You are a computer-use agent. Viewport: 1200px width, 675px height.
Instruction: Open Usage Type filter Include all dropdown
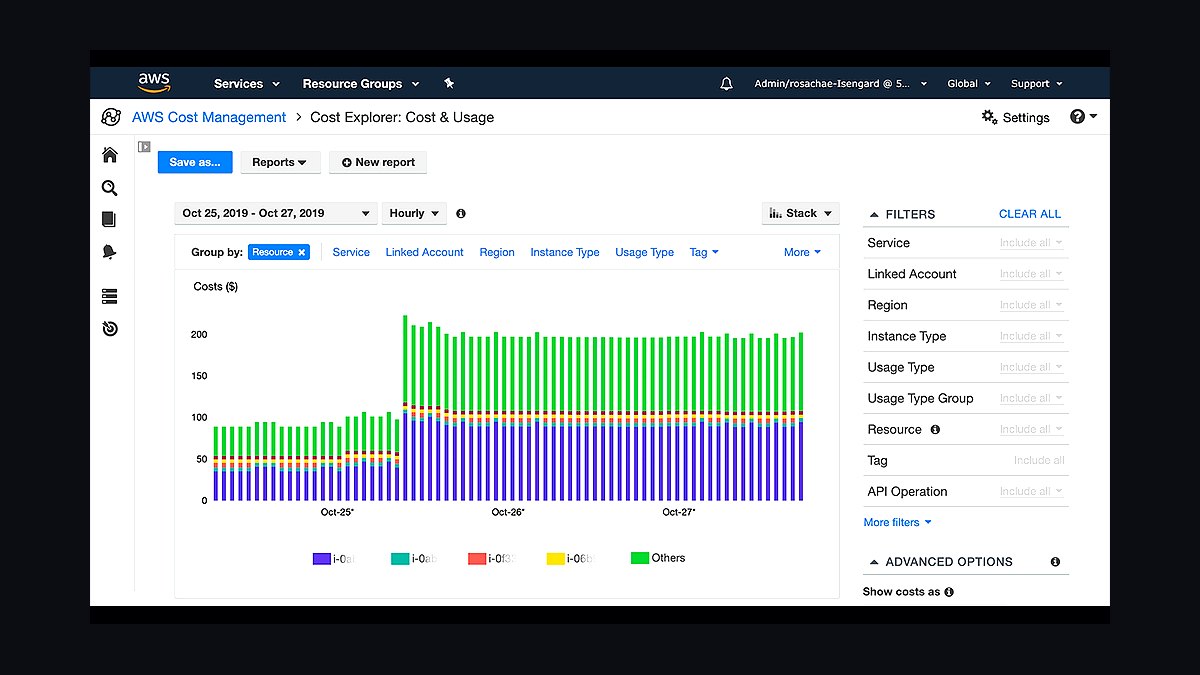pos(1032,367)
